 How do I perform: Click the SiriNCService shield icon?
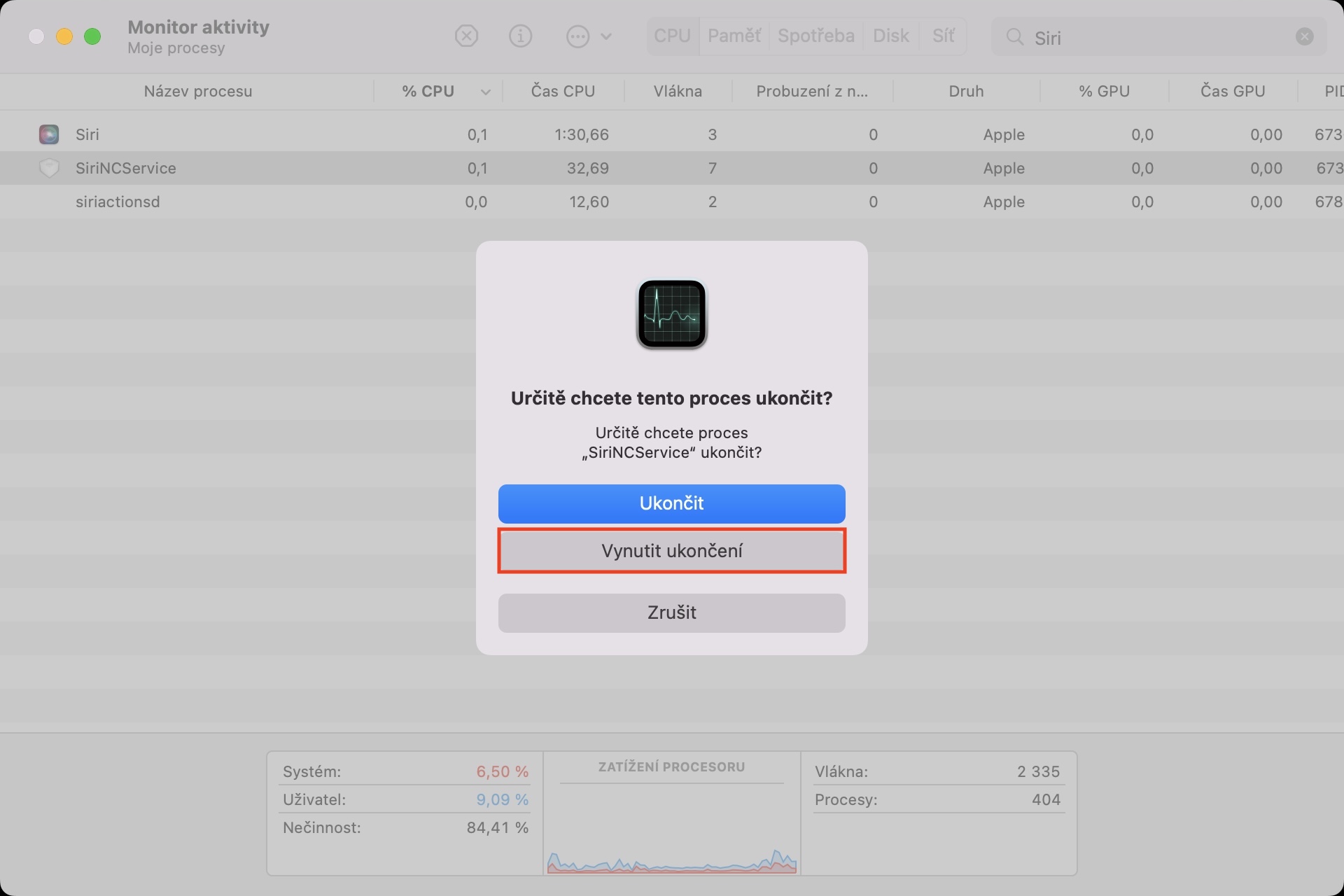(x=49, y=168)
